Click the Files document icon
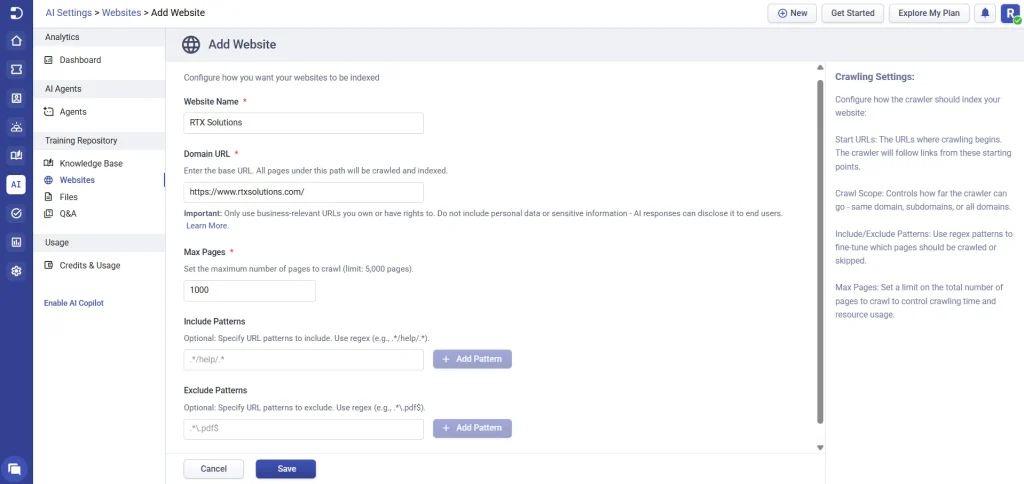Image resolution: width=1024 pixels, height=484 pixels. tap(48, 197)
